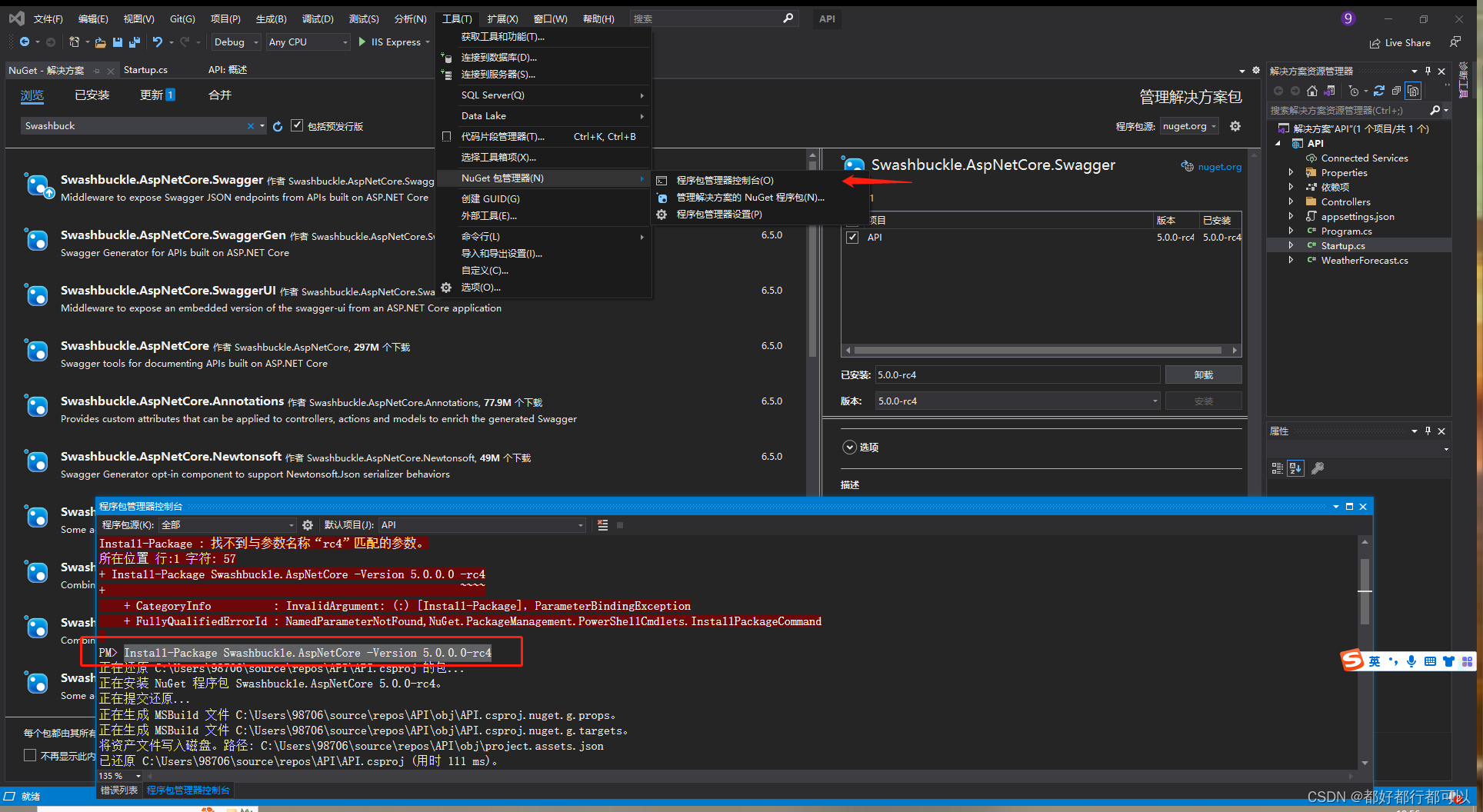1483x812 pixels.
Task: Click search magnifier in Solution Explorer
Action: pos(1435,111)
